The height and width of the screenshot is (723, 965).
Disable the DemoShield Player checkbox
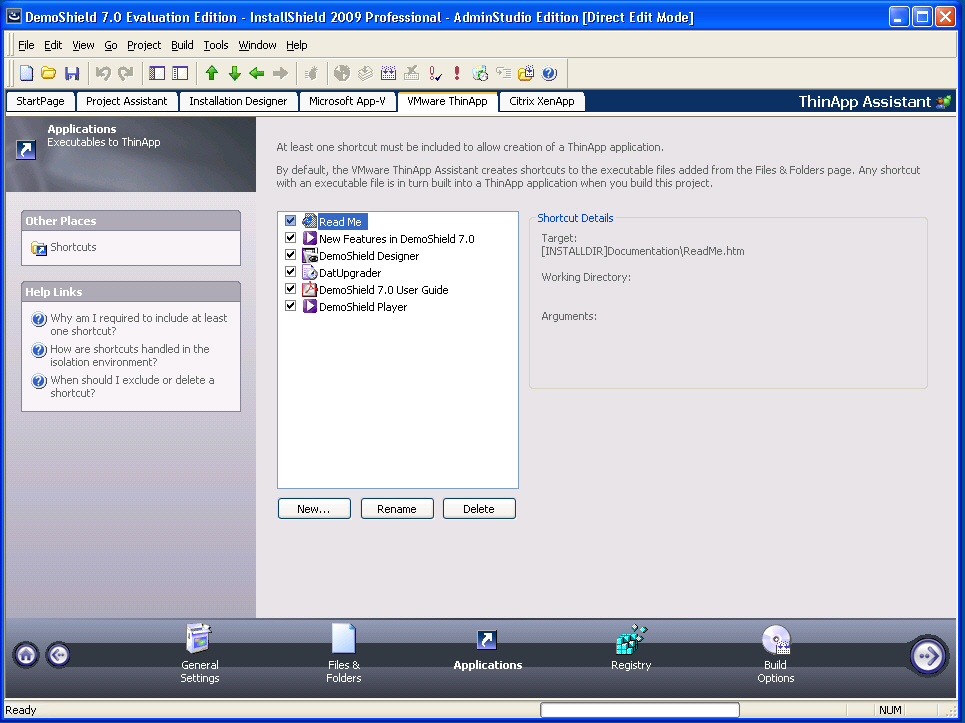[290, 306]
